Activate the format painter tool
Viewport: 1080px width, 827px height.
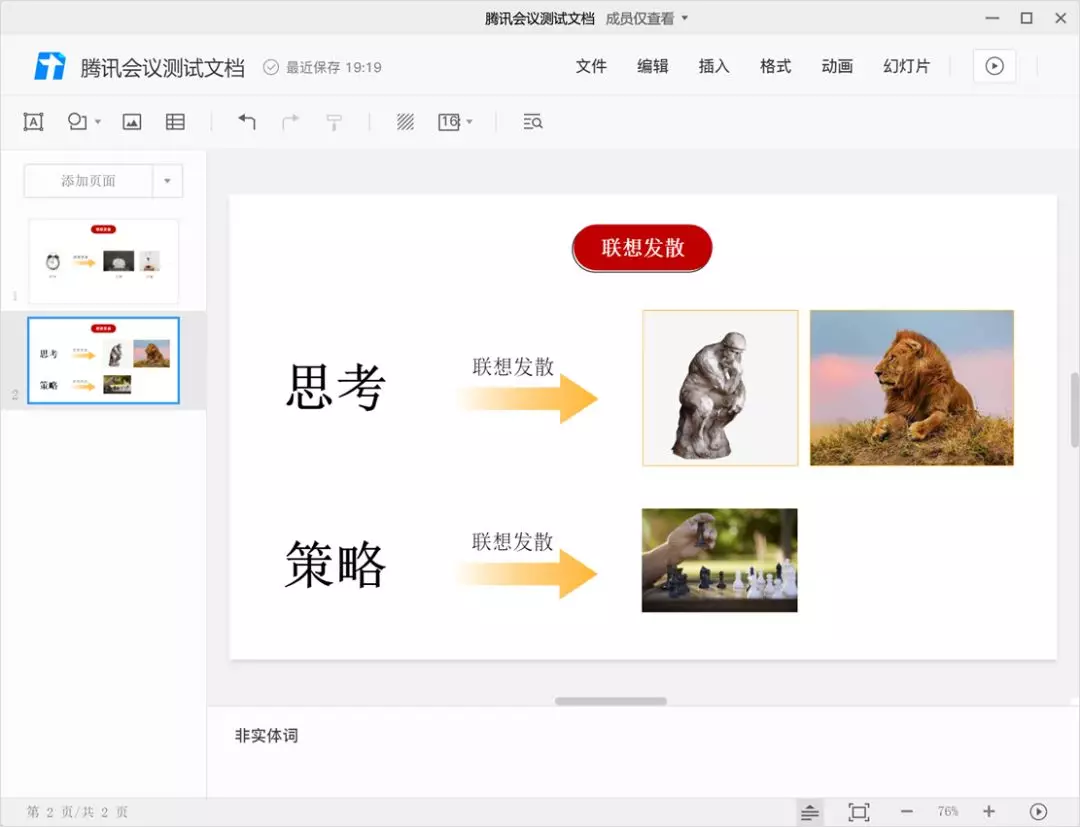(x=334, y=123)
